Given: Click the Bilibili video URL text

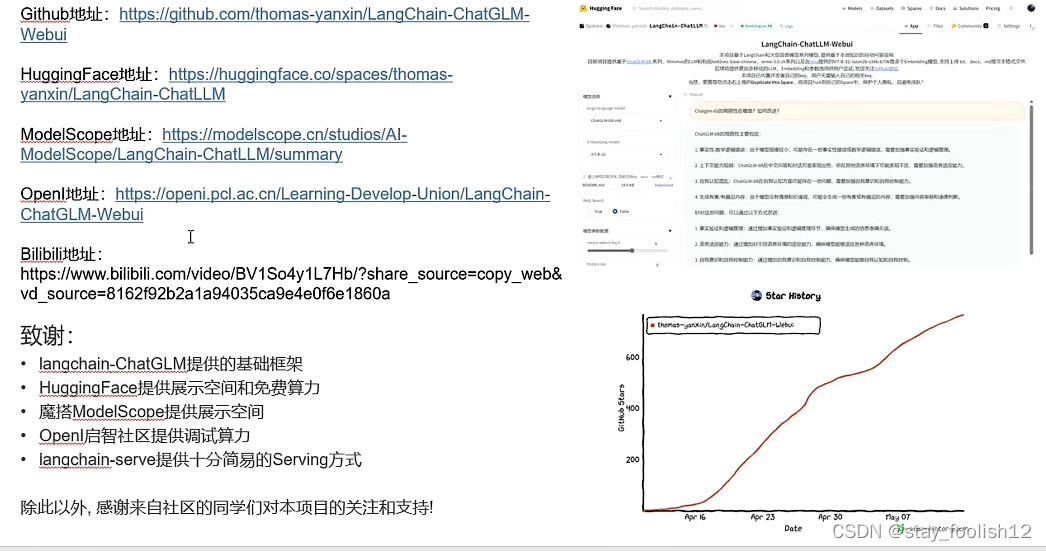Looking at the screenshot, I should coord(291,284).
